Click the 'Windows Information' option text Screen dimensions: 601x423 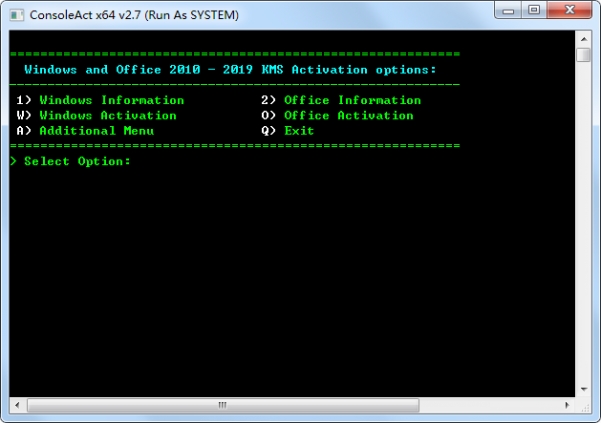click(112, 100)
